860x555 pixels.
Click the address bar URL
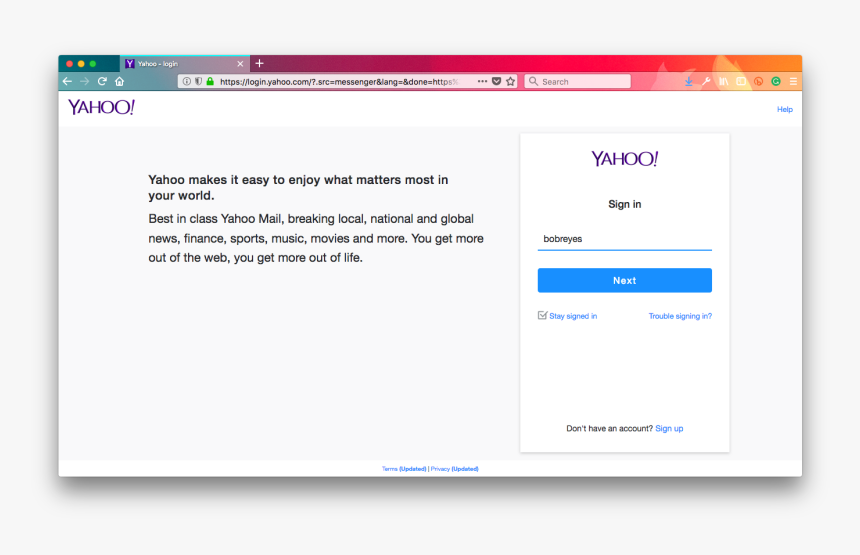tap(339, 82)
